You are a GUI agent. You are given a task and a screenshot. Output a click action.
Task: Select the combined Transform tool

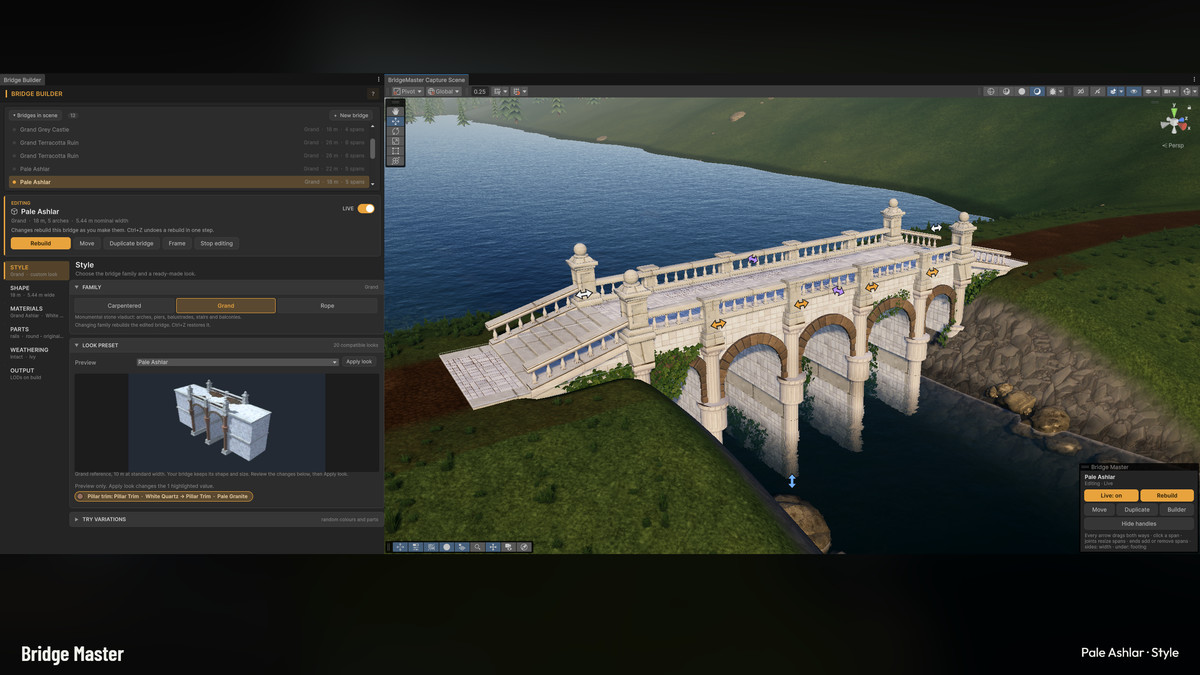395,161
